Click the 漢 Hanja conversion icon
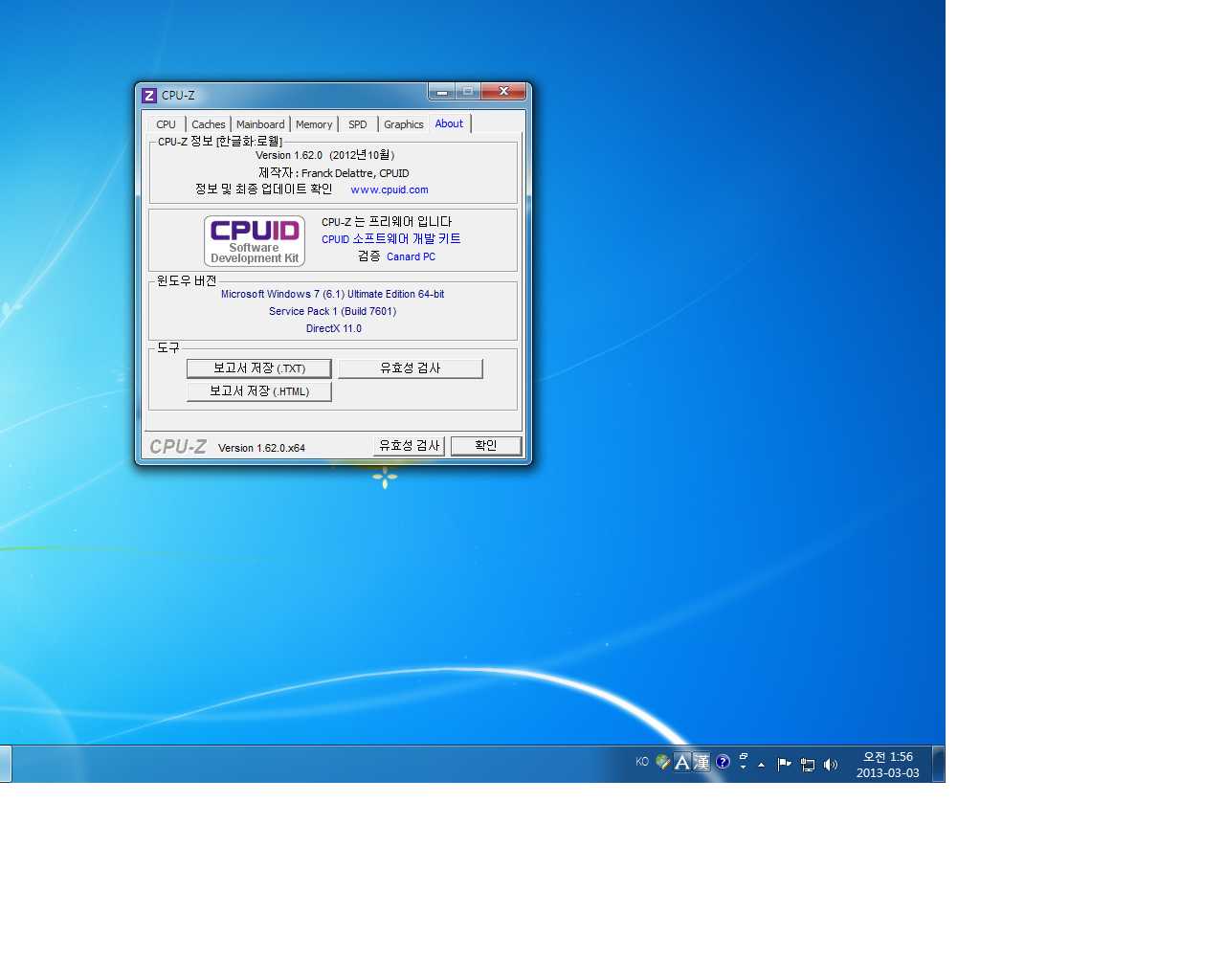1225x980 pixels. coord(702,762)
